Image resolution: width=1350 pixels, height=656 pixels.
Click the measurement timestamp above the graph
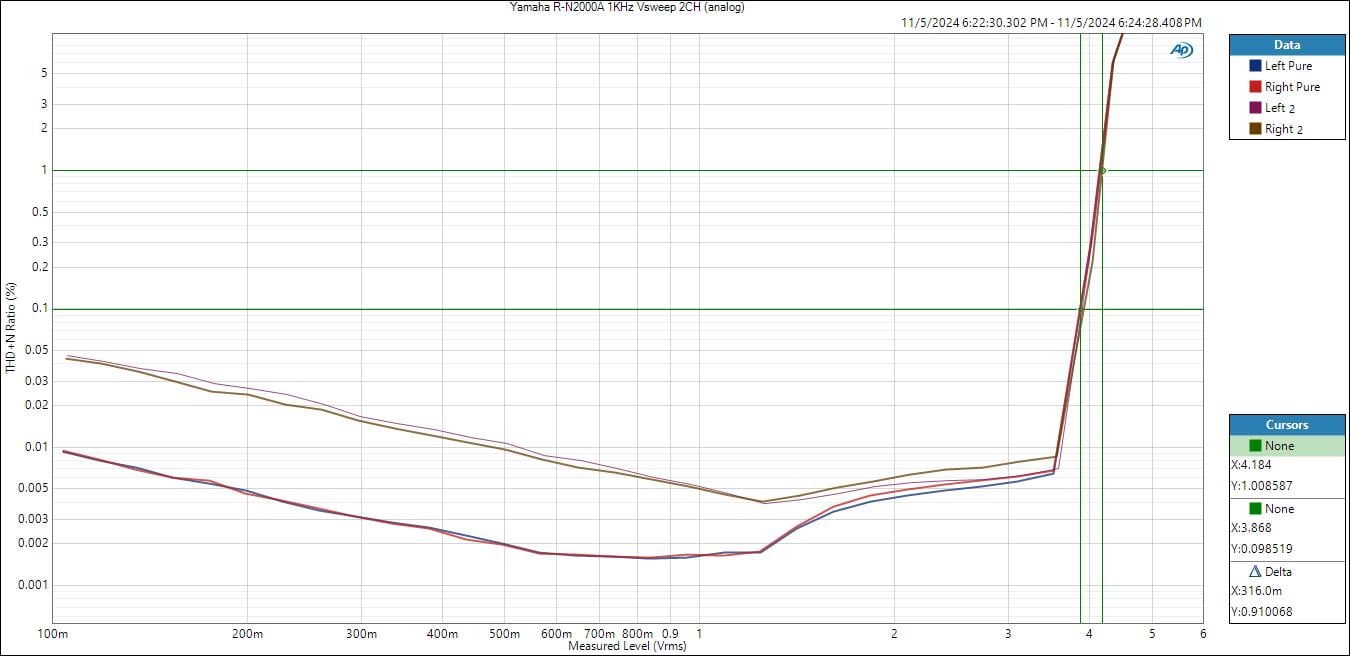[1051, 22]
